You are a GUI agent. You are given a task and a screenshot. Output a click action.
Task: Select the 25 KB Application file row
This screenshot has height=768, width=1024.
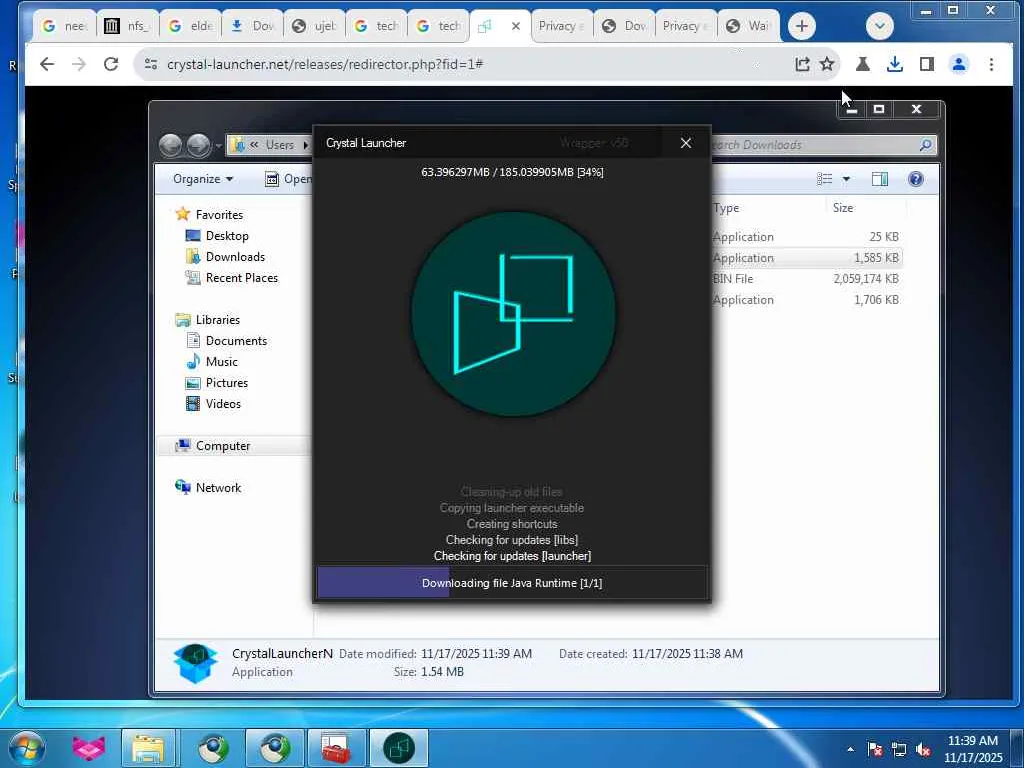807,236
